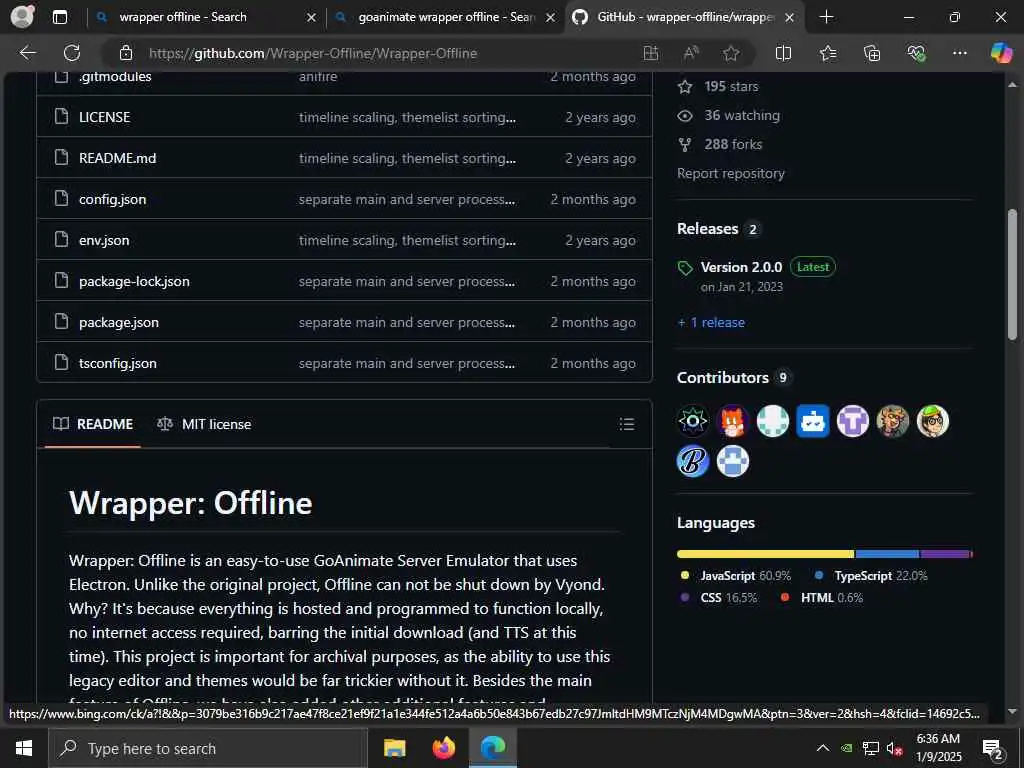Open the fox avatar contributor profile
1024x768 pixels.
[x=733, y=421]
